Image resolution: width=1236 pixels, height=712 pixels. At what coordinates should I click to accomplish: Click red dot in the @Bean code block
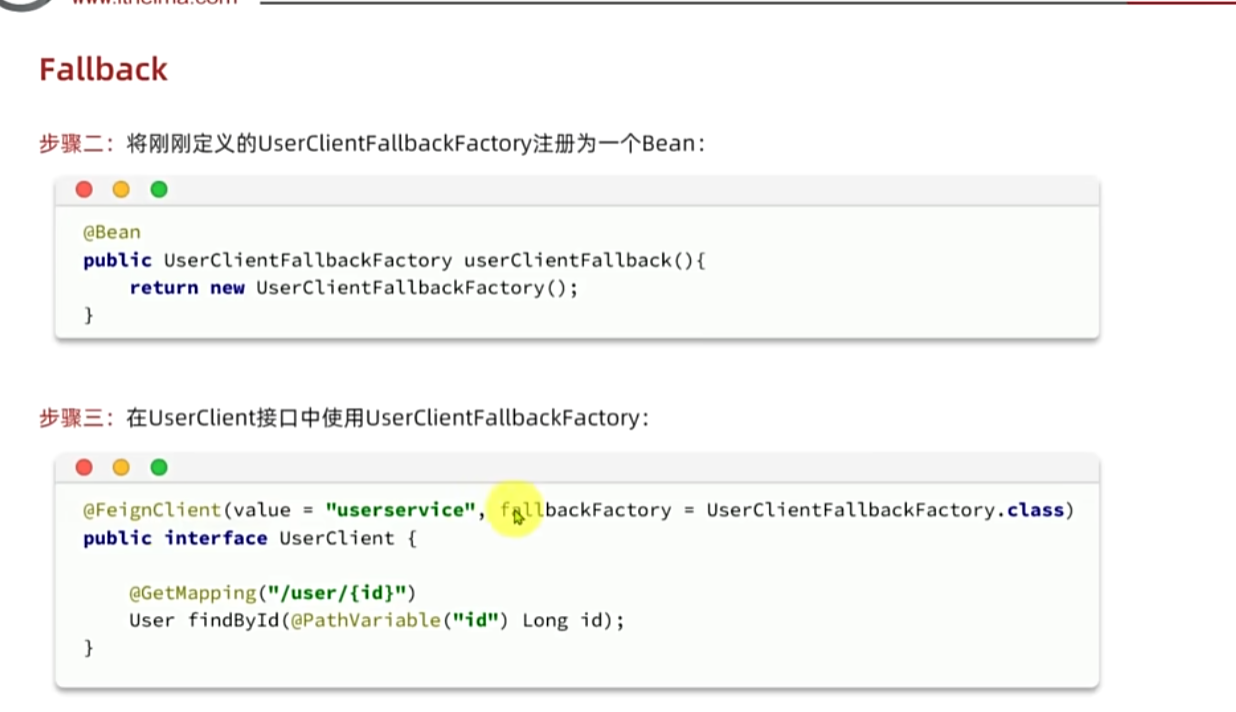(84, 190)
